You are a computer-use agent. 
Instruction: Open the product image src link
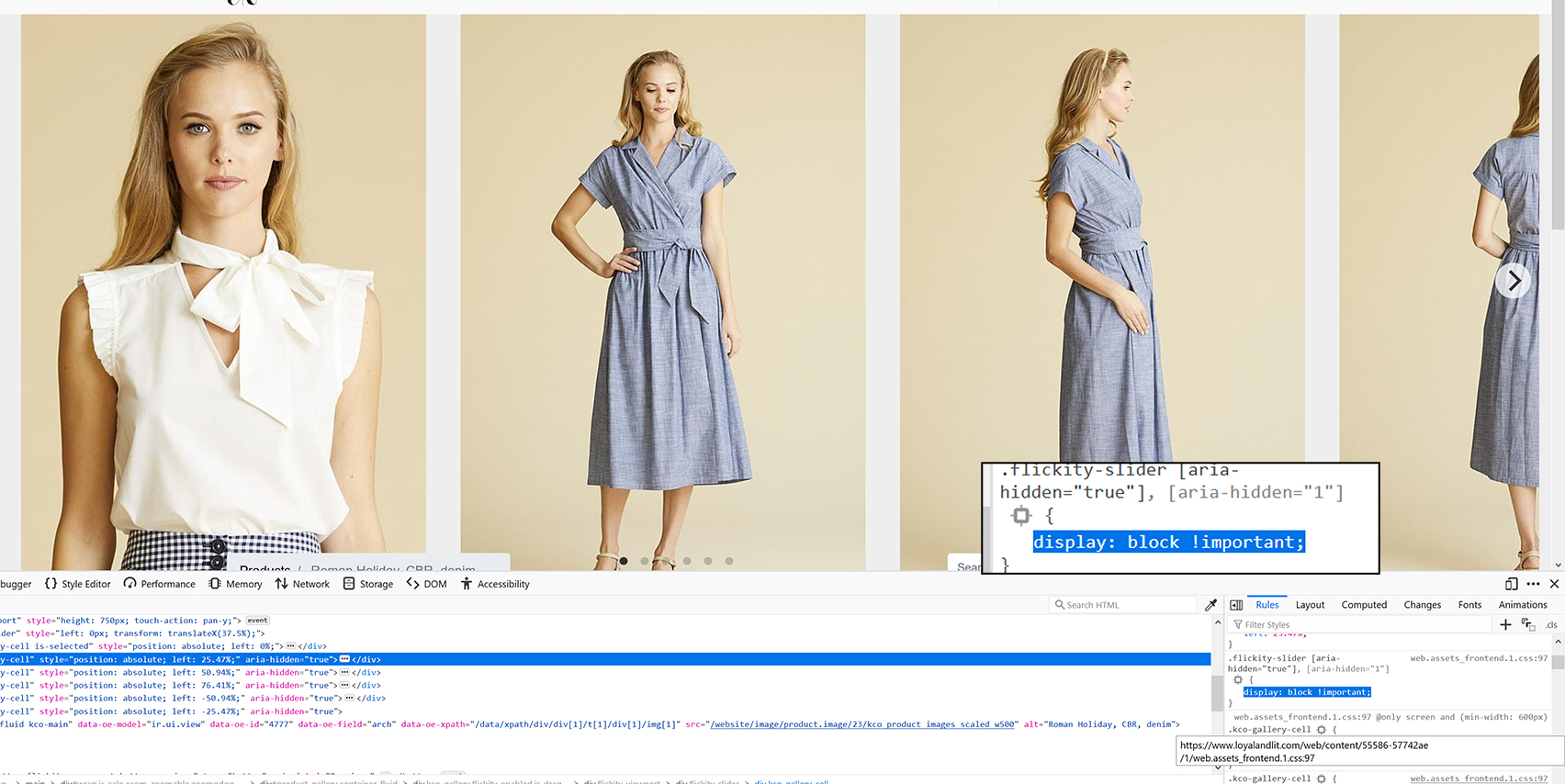(x=863, y=724)
